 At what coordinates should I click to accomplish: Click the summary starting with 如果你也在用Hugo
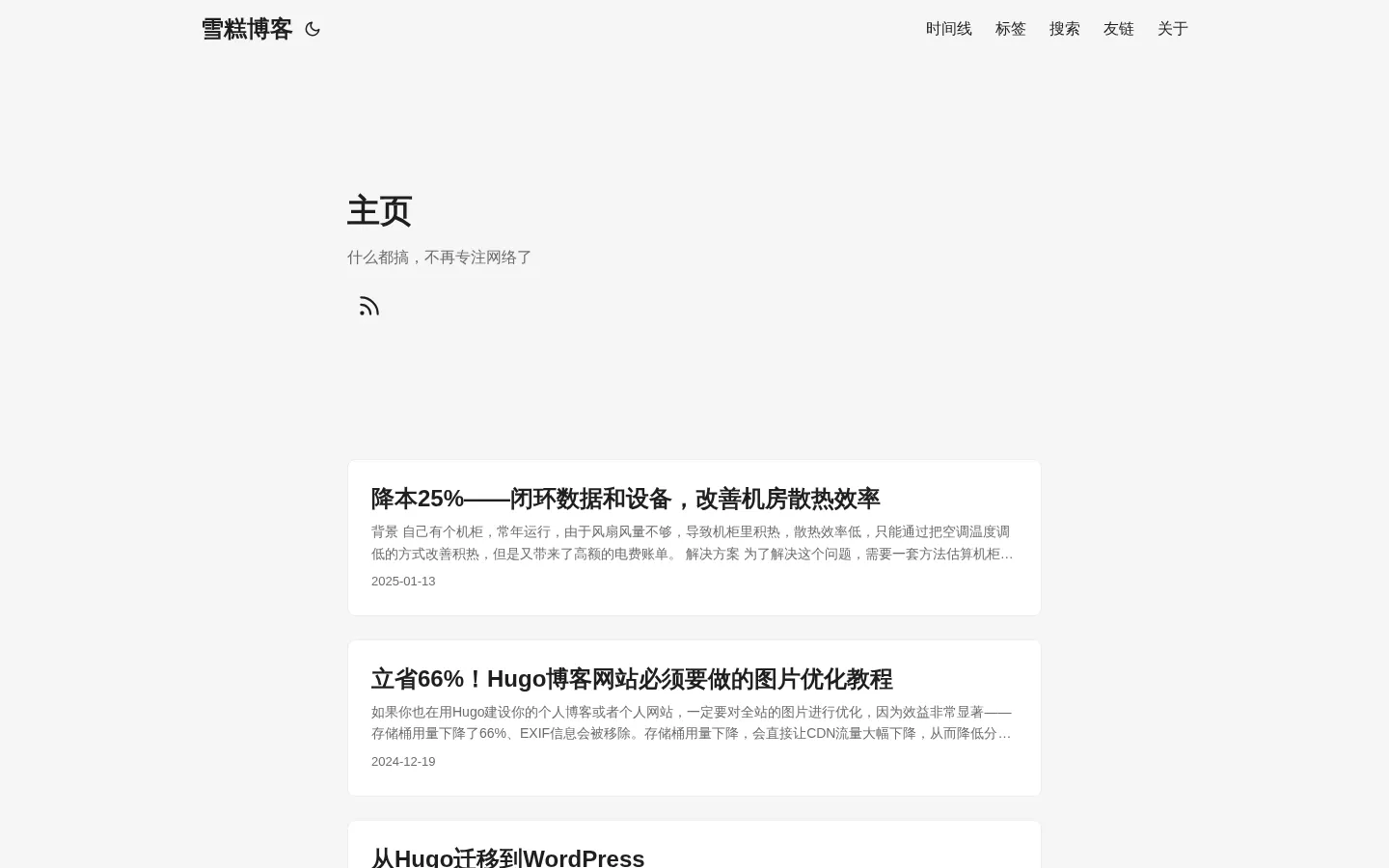pos(693,722)
